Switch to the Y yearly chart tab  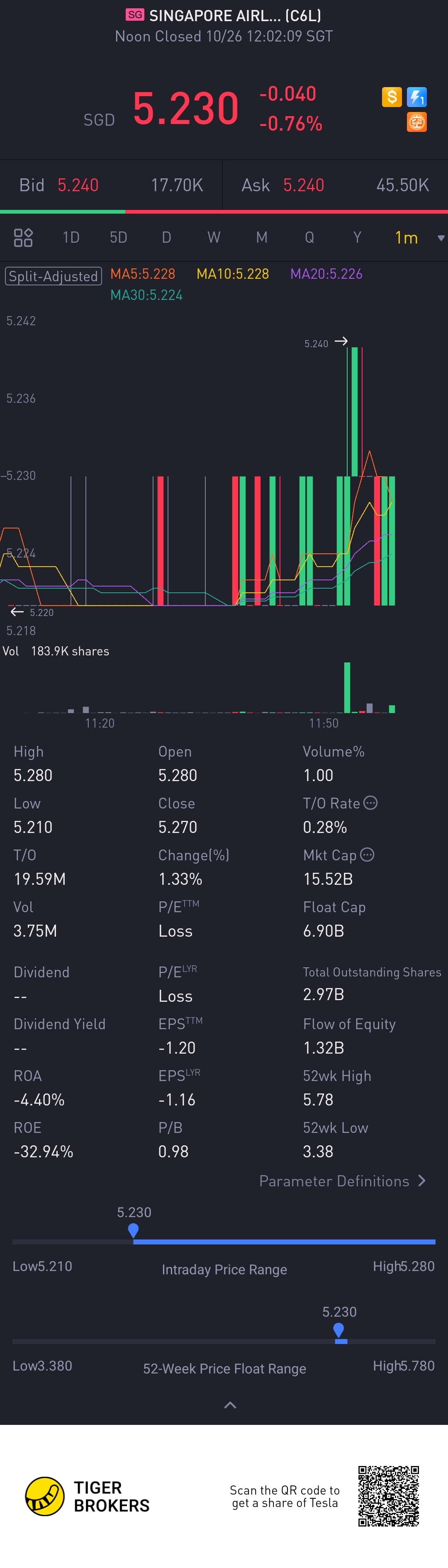pyautogui.click(x=357, y=237)
